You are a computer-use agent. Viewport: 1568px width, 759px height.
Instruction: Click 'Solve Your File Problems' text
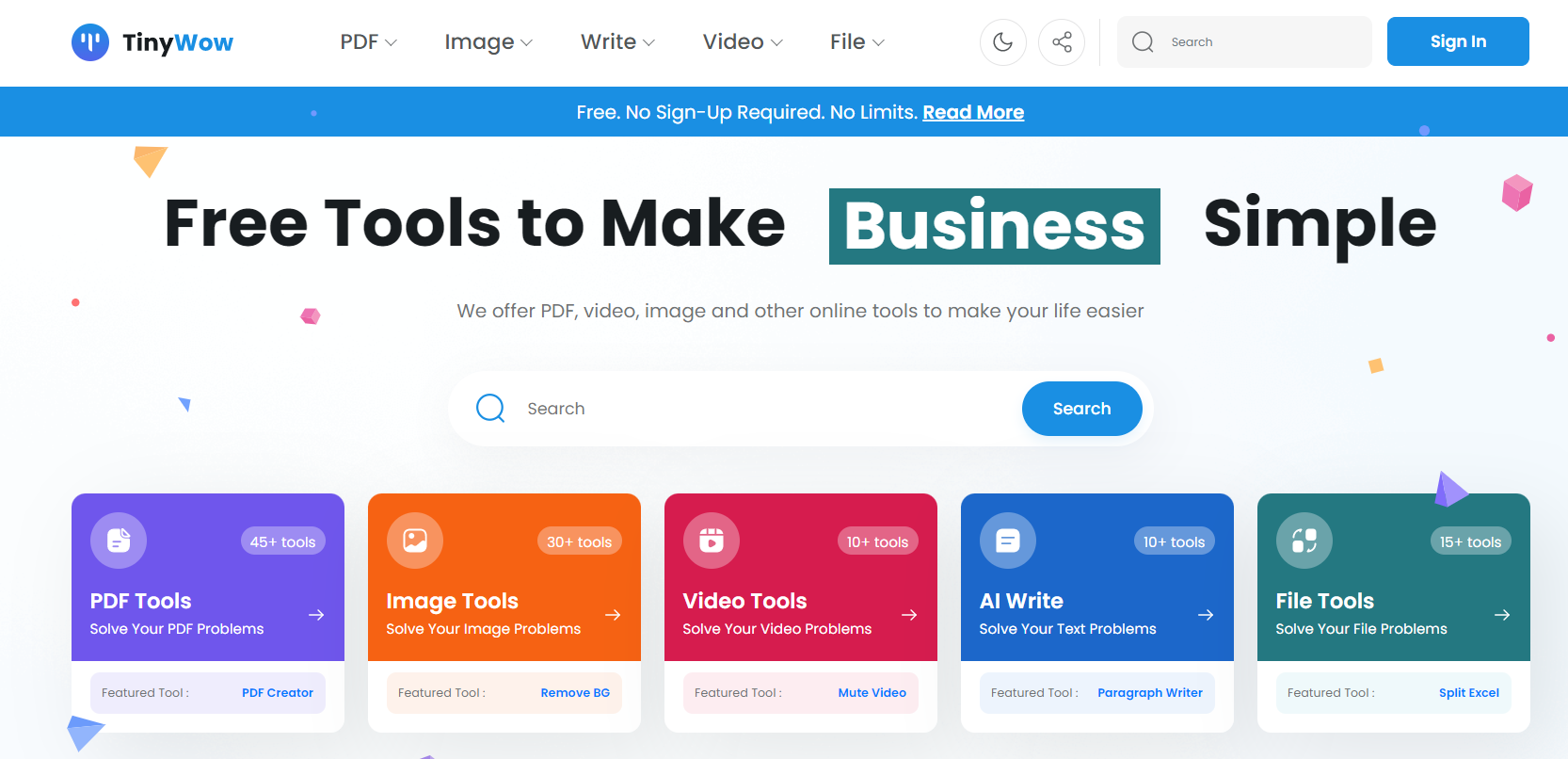(x=1362, y=629)
